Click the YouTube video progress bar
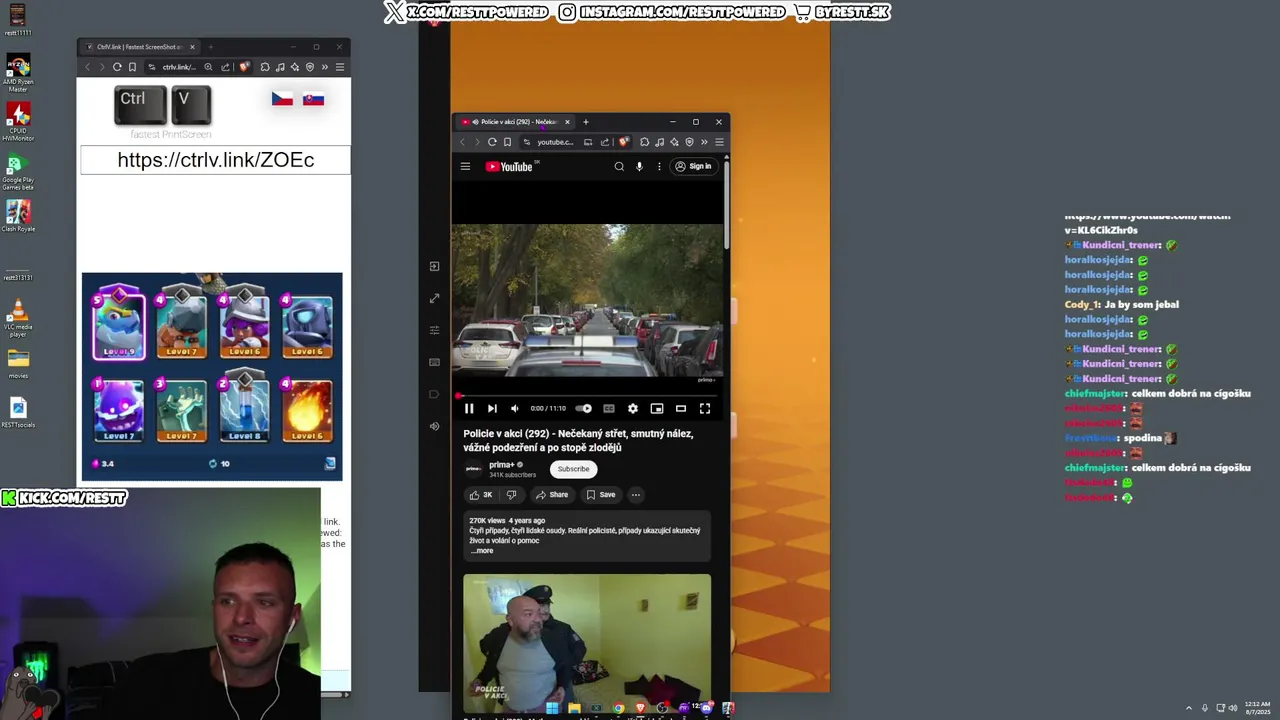 point(587,396)
